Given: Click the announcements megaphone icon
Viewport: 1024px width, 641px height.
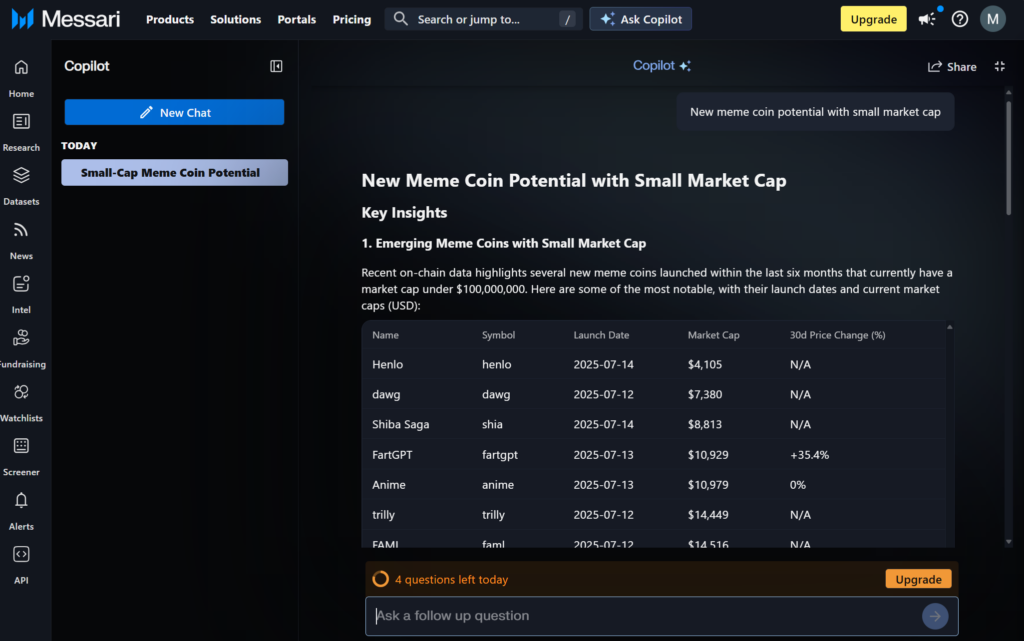Looking at the screenshot, I should click(927, 19).
